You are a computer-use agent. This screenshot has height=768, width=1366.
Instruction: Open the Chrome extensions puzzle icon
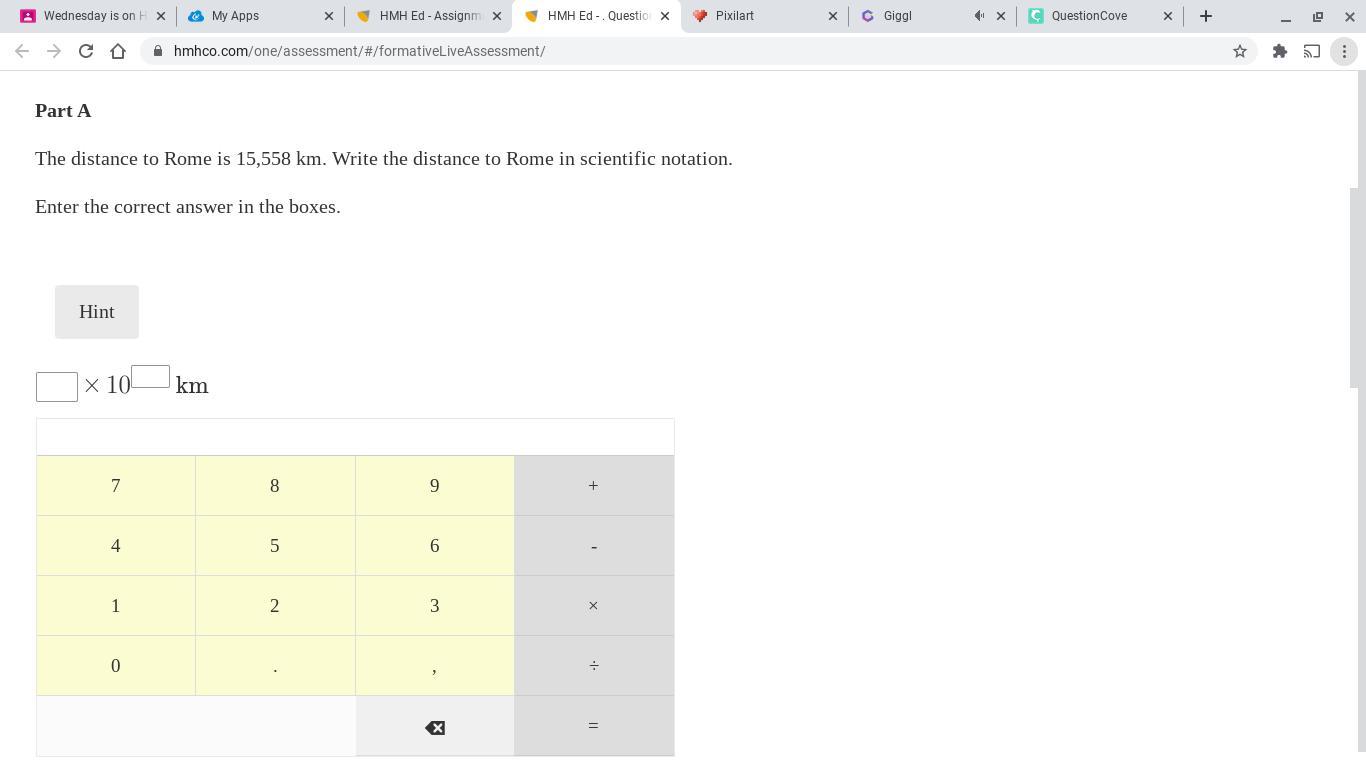[1279, 51]
